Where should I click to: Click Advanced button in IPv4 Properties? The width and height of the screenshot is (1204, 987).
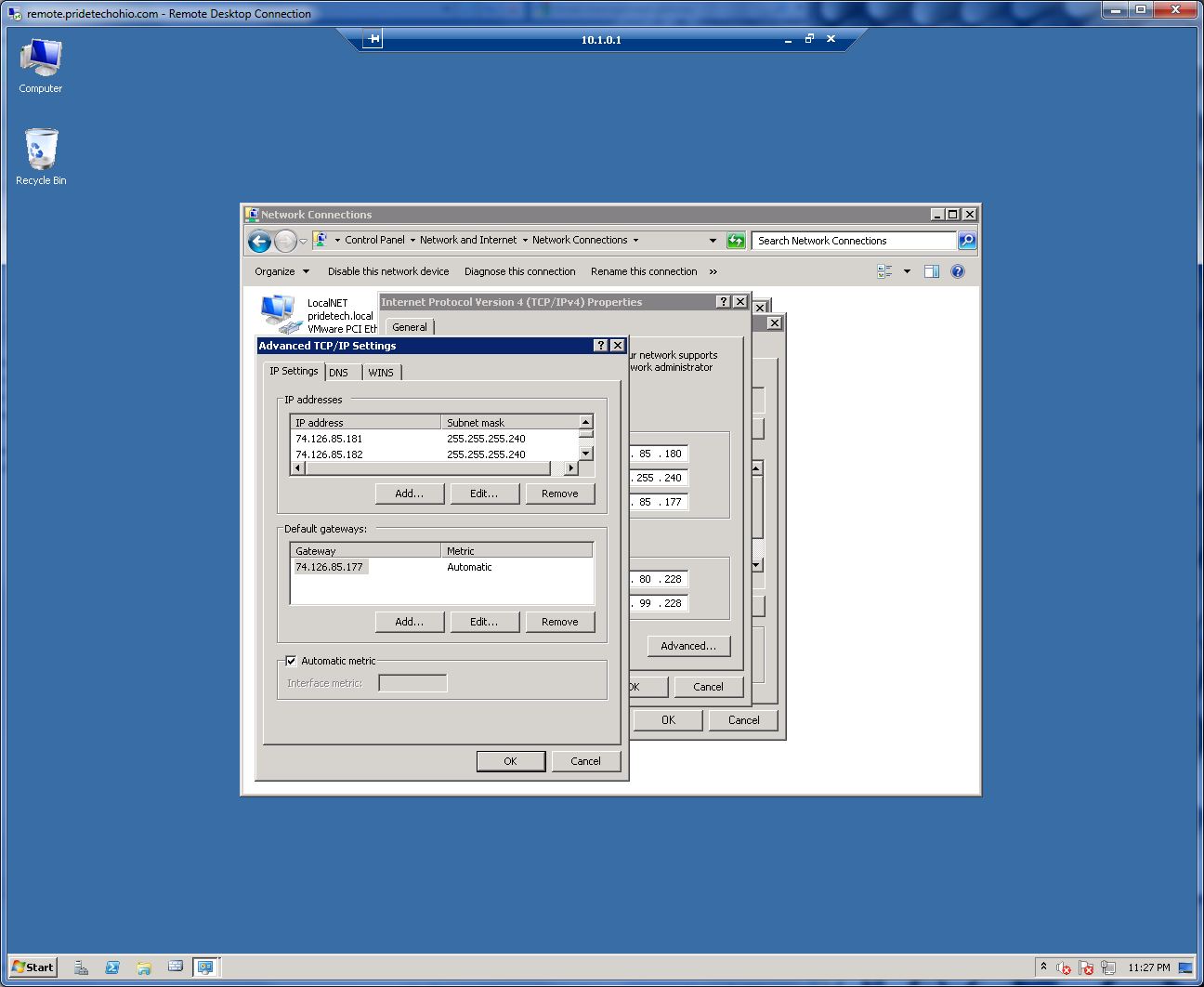click(x=688, y=646)
